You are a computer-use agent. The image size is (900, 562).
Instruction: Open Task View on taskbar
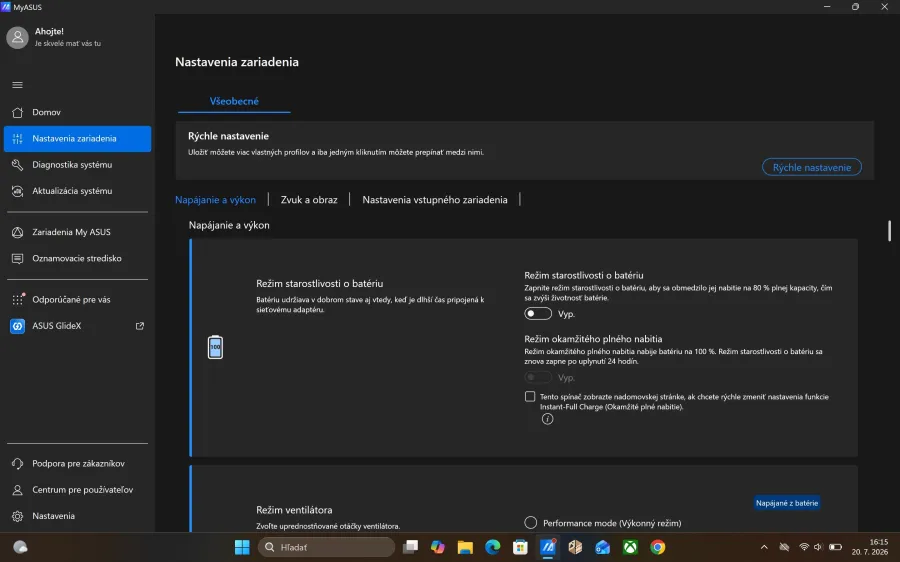tap(410, 547)
